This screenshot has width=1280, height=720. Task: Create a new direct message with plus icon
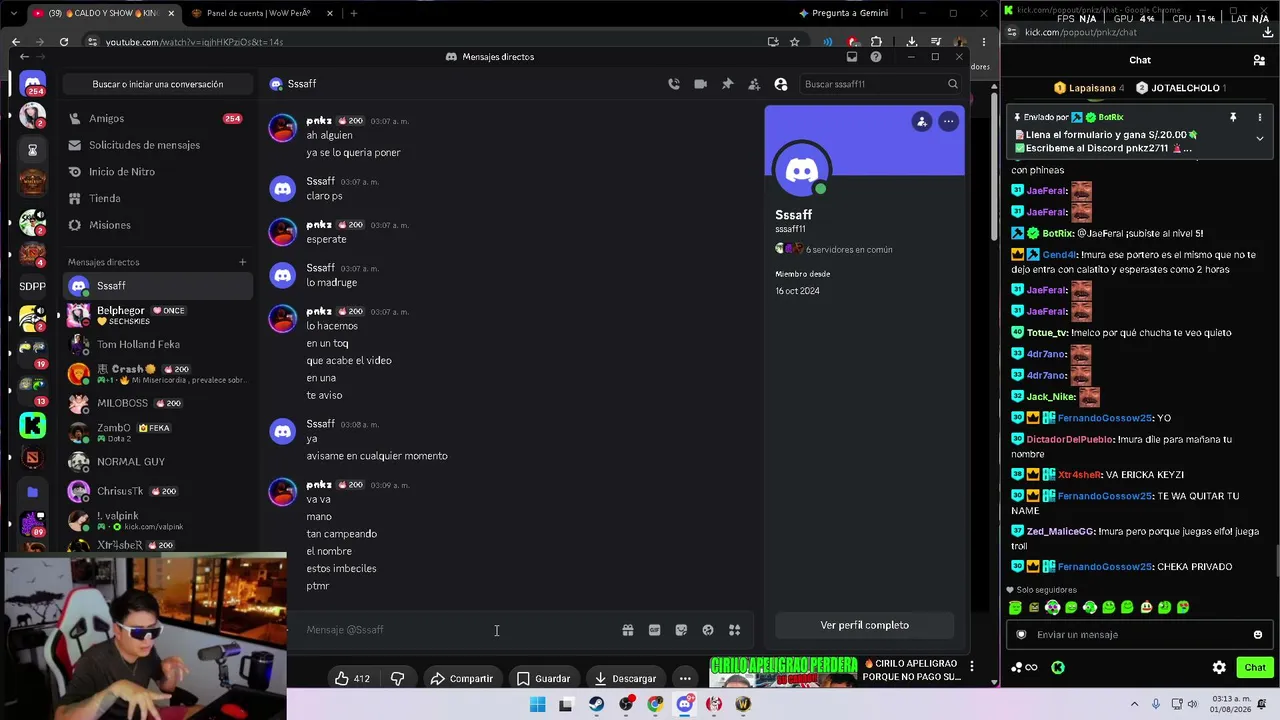pos(242,262)
